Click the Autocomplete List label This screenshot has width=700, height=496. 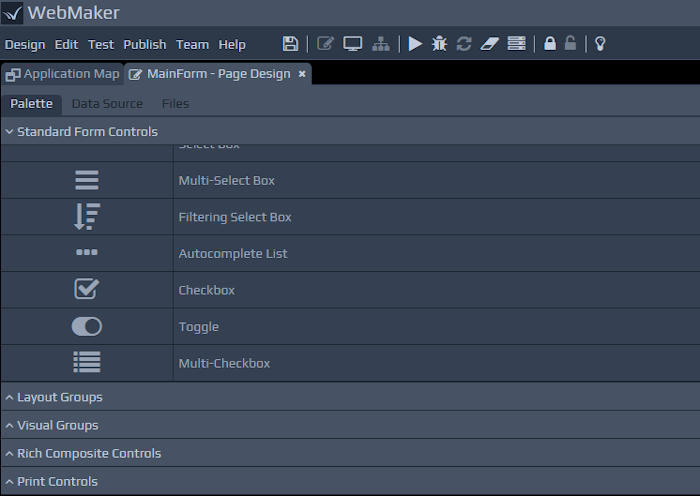pos(233,254)
